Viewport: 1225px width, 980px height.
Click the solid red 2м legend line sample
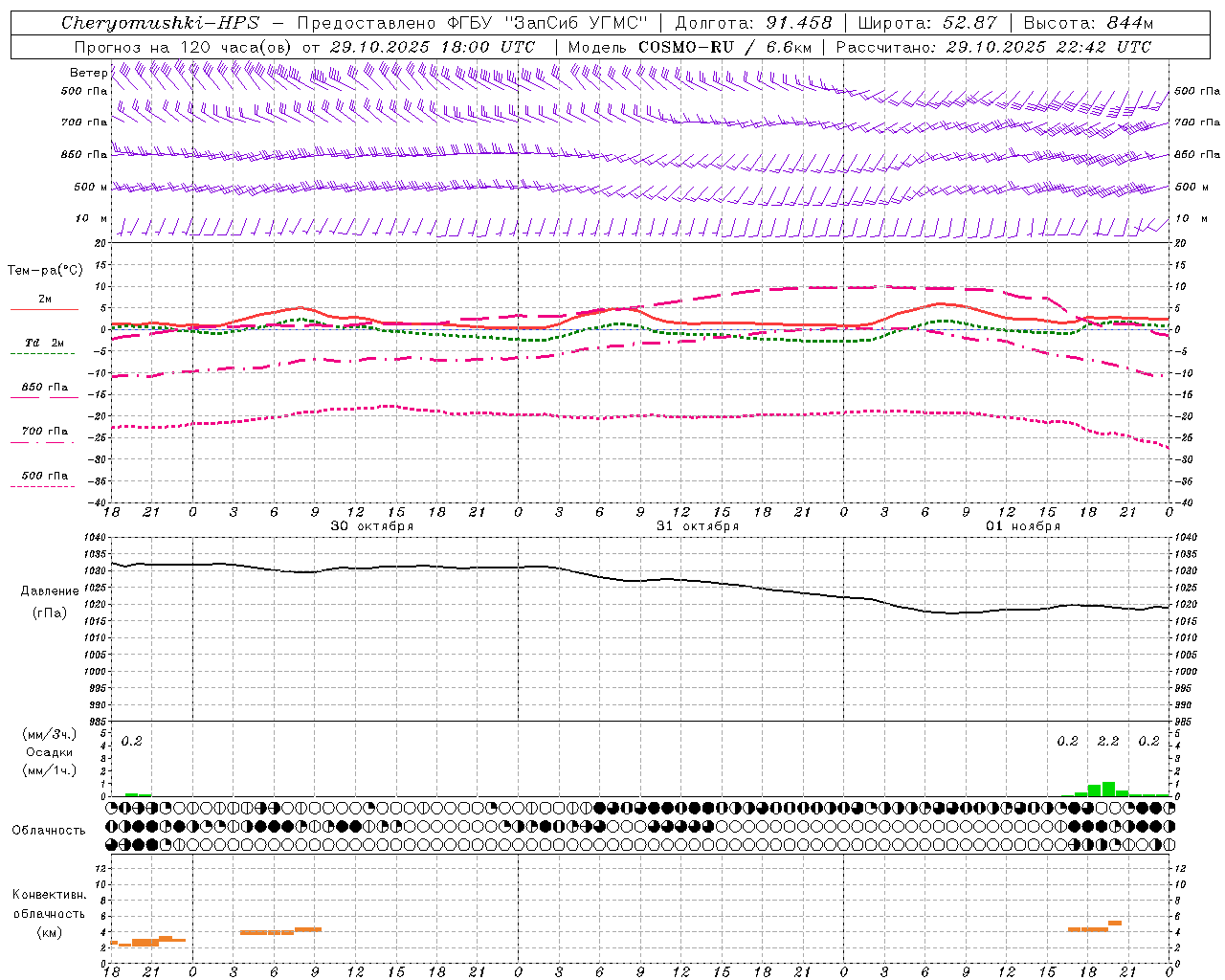(44, 310)
